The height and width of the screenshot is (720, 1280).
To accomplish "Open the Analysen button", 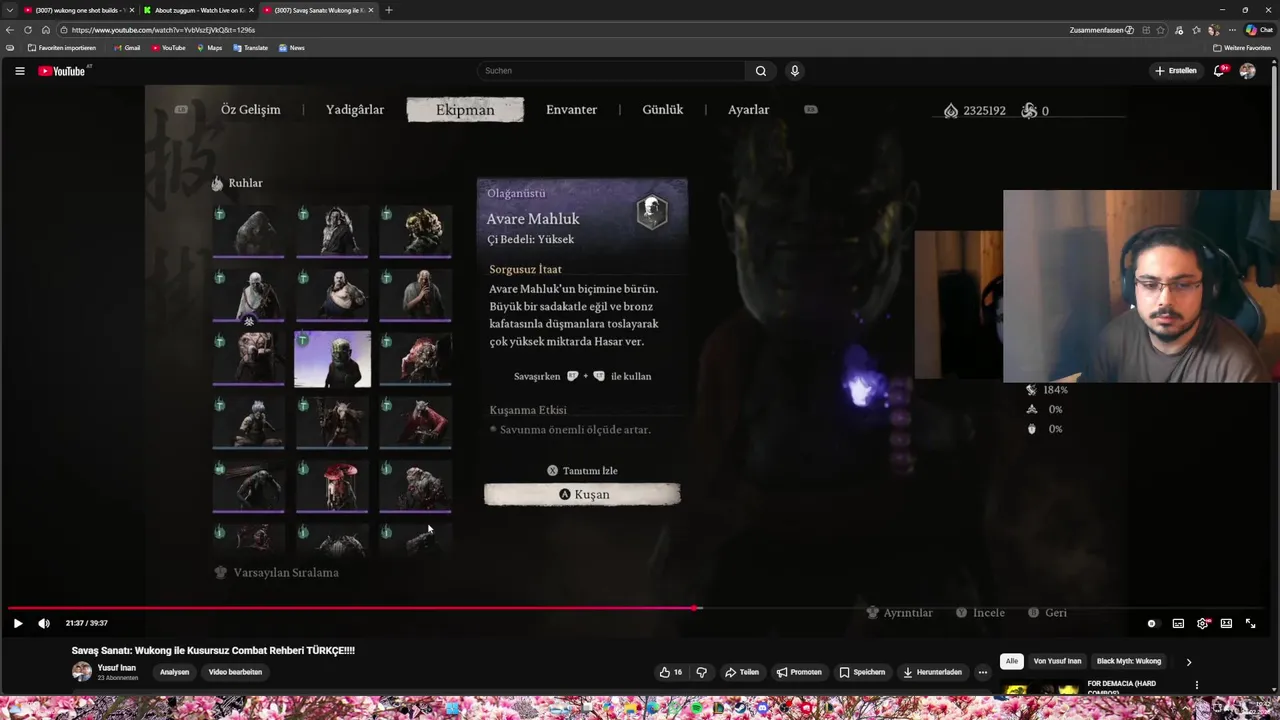I will click(x=174, y=672).
